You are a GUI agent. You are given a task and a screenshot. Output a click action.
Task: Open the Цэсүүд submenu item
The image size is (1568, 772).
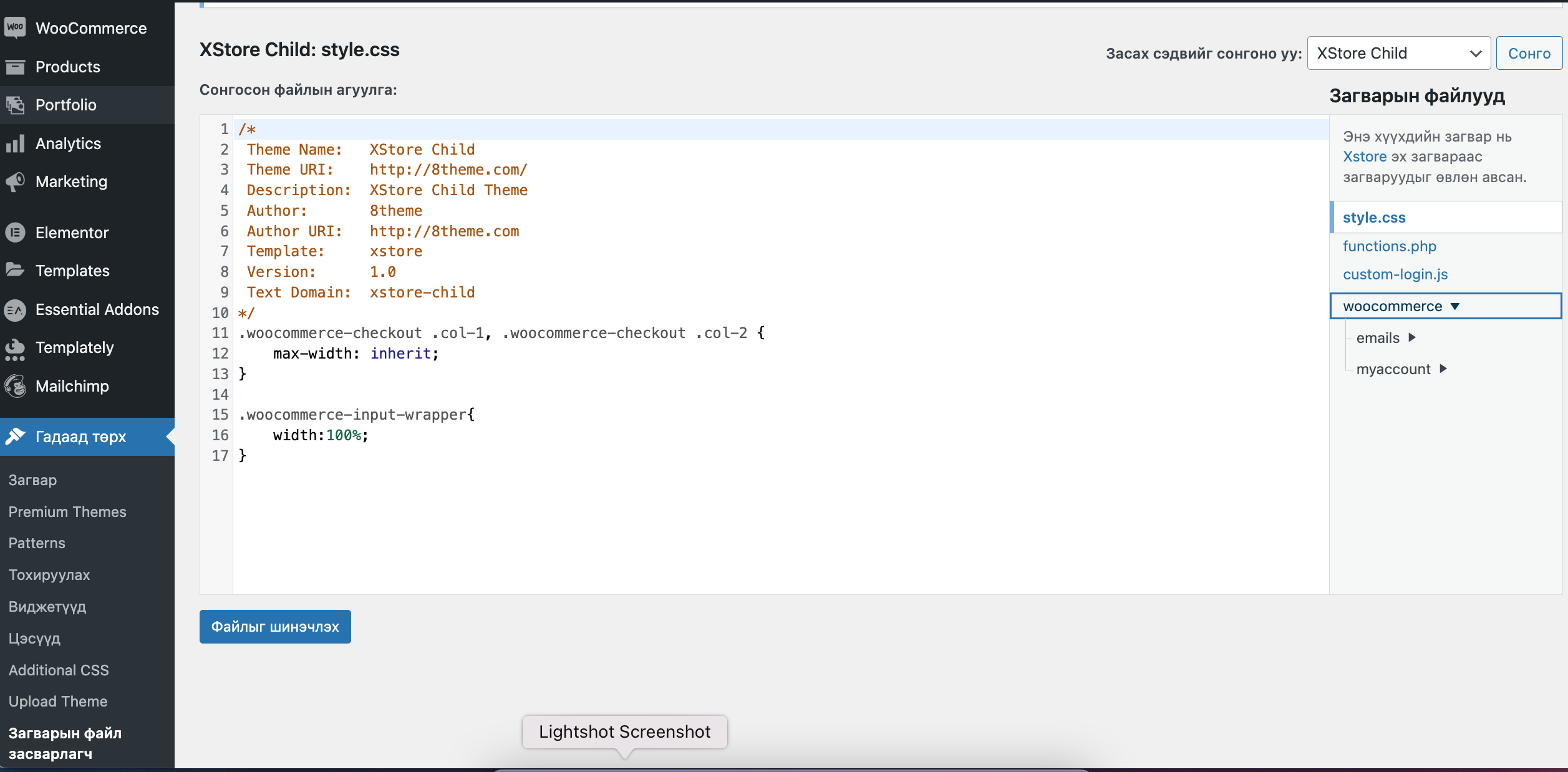[x=34, y=638]
